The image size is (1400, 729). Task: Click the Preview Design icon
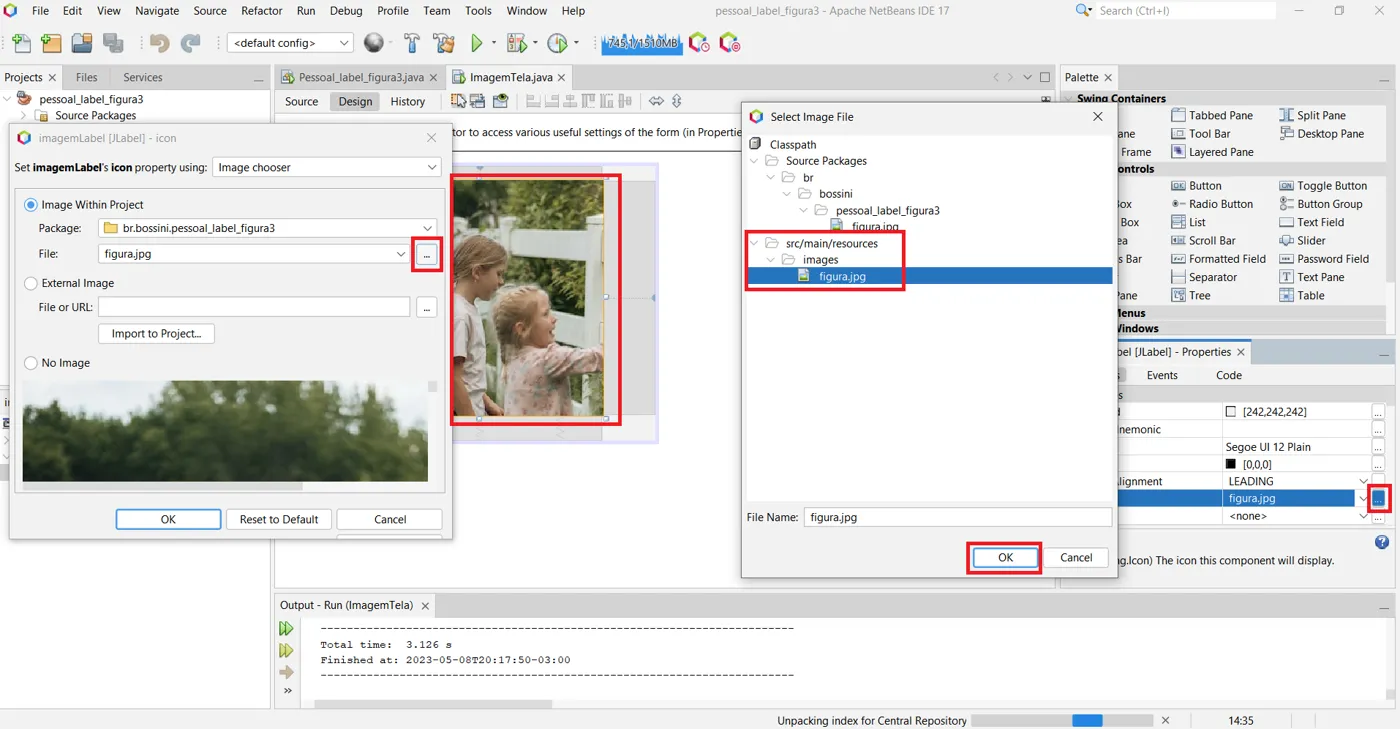click(500, 101)
